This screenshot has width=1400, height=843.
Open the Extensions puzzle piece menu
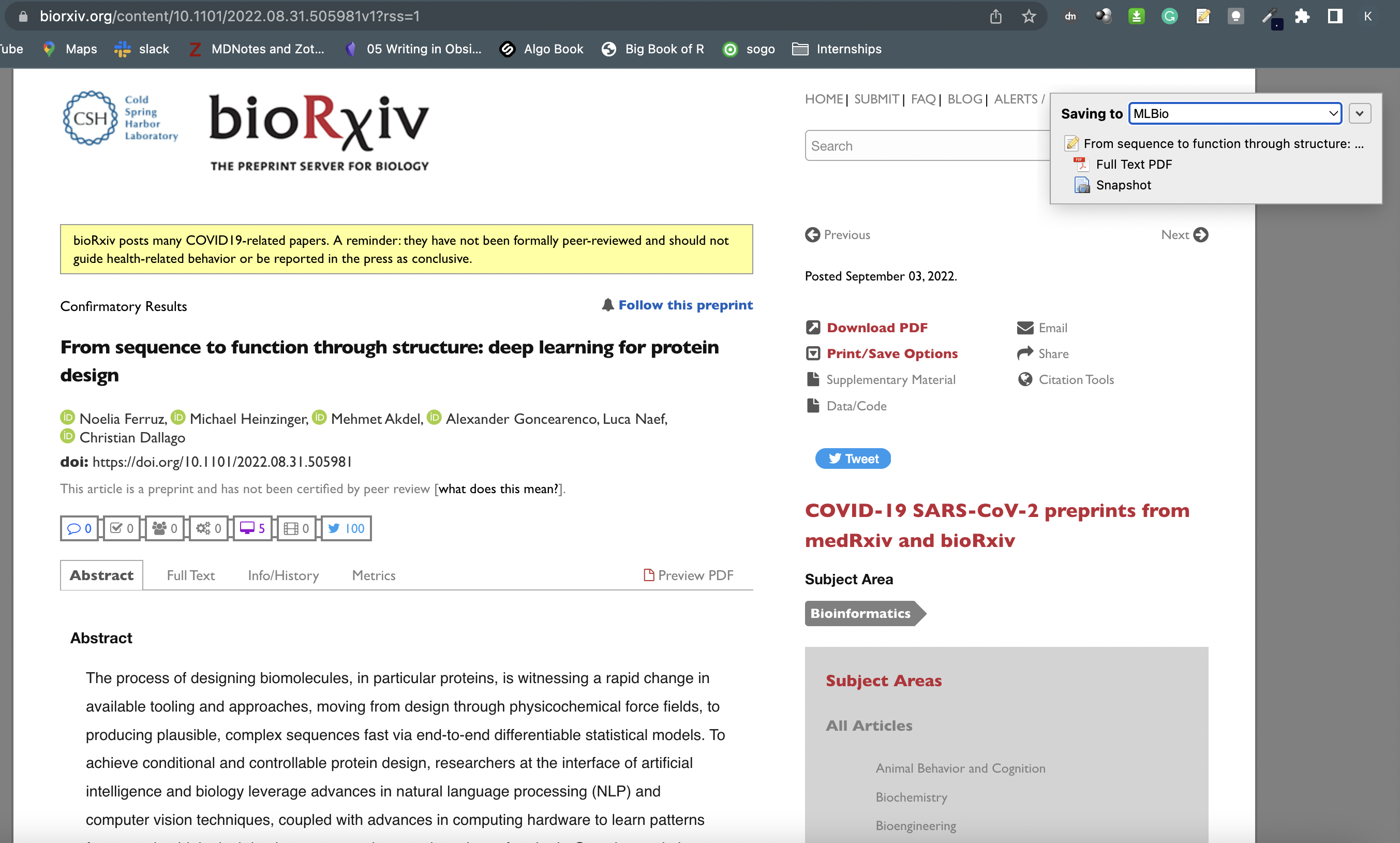tap(1302, 17)
